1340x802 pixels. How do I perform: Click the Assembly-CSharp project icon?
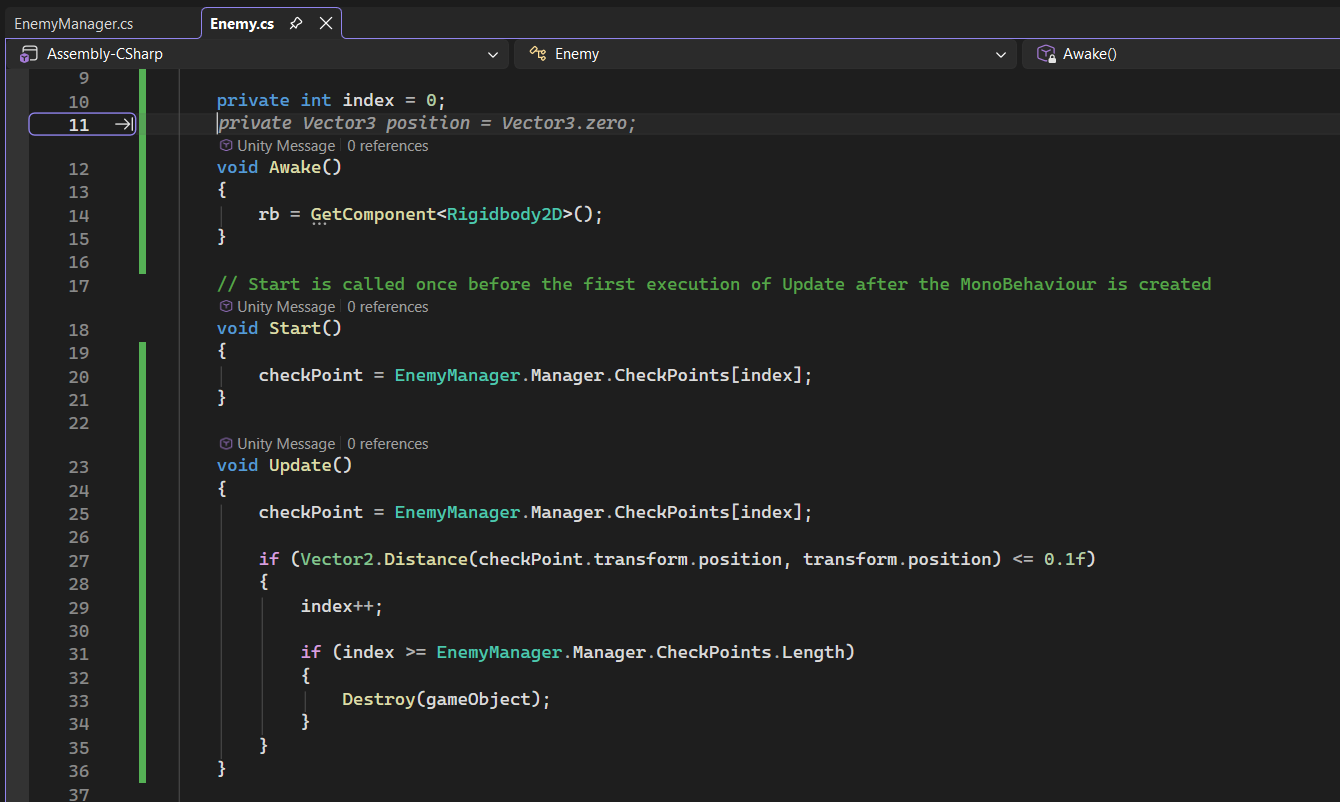tap(29, 54)
